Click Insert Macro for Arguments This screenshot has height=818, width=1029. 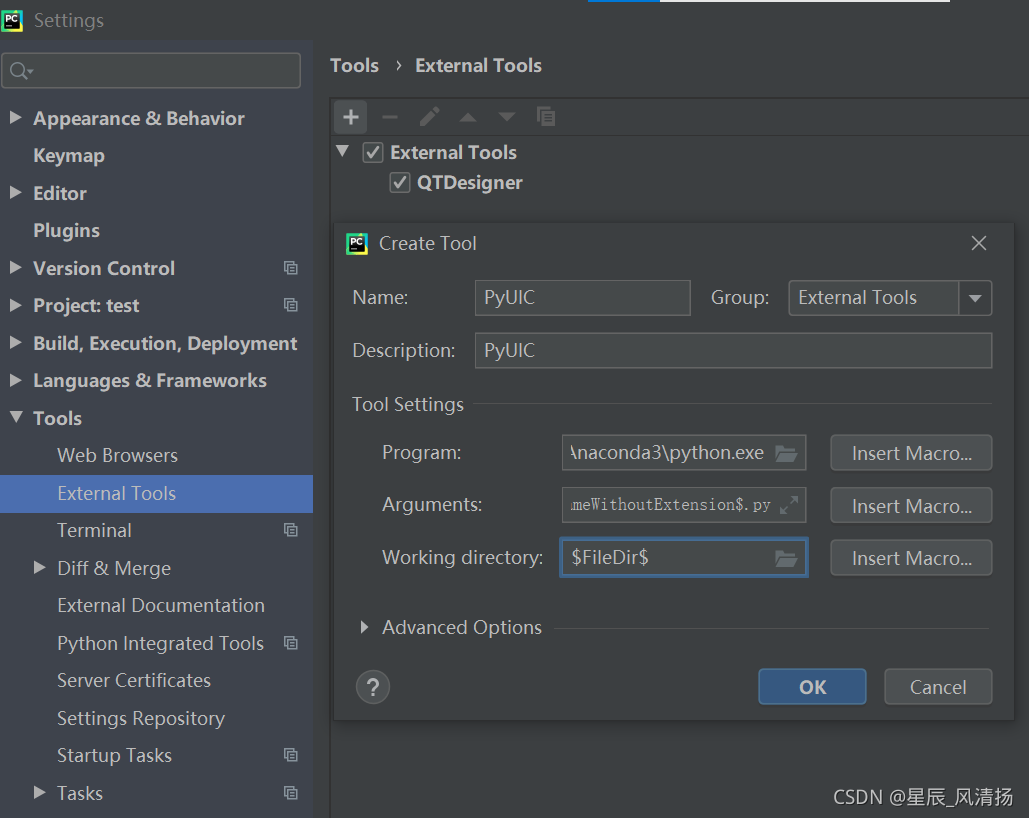pyautogui.click(x=912, y=506)
